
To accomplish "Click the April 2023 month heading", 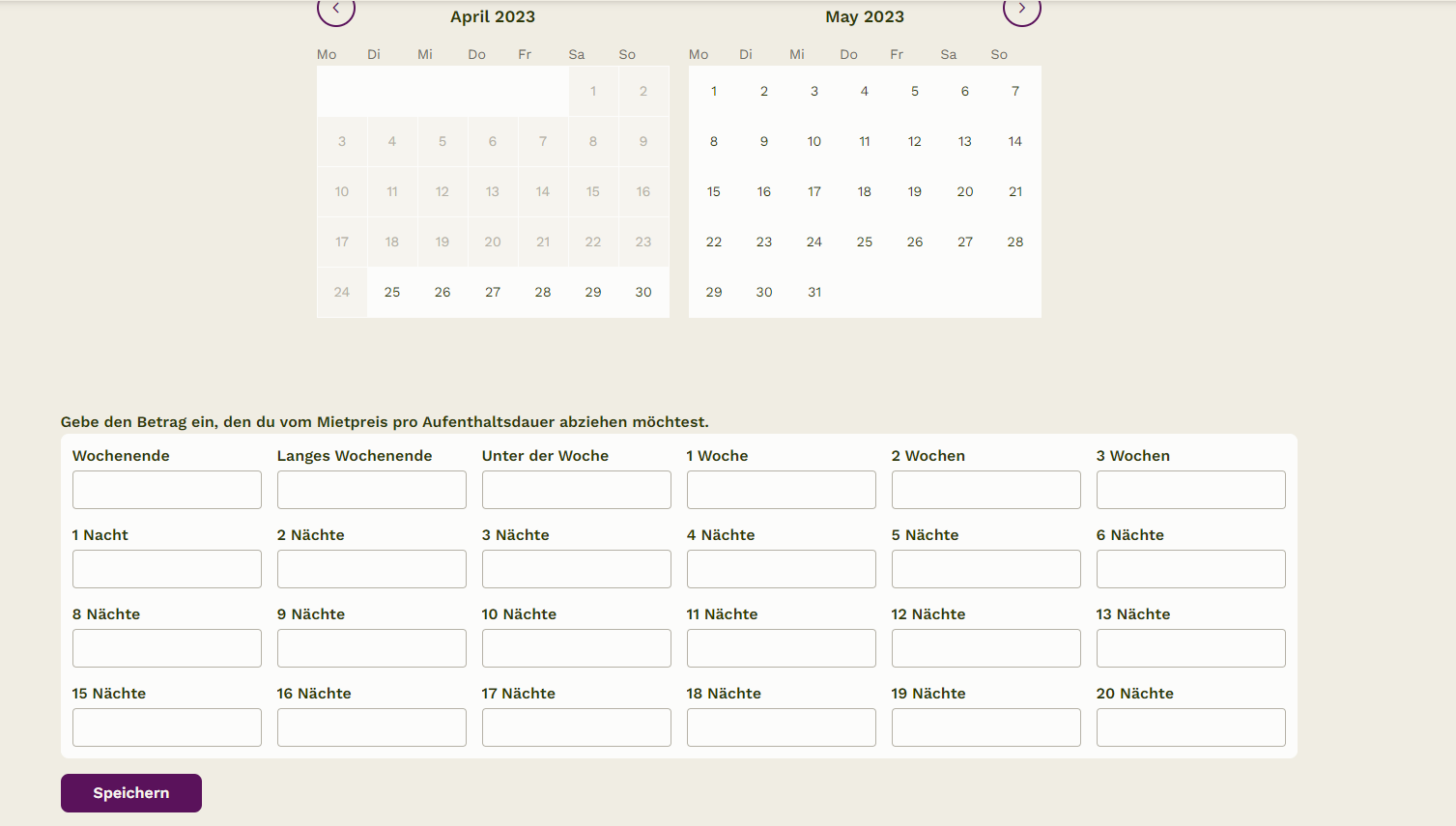I will (493, 16).
